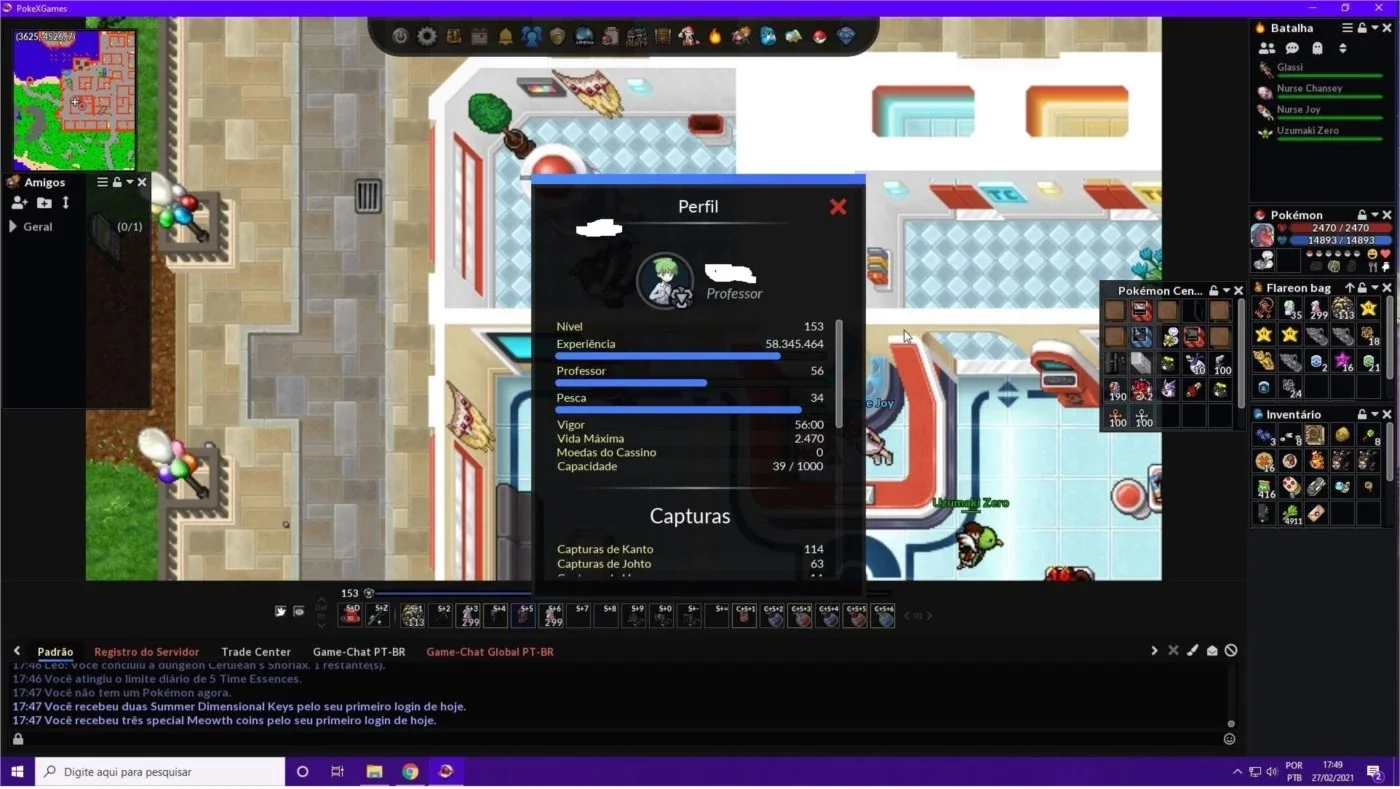Close the Perfil window with red X
Image resolution: width=1400 pixels, height=789 pixels.
point(838,206)
